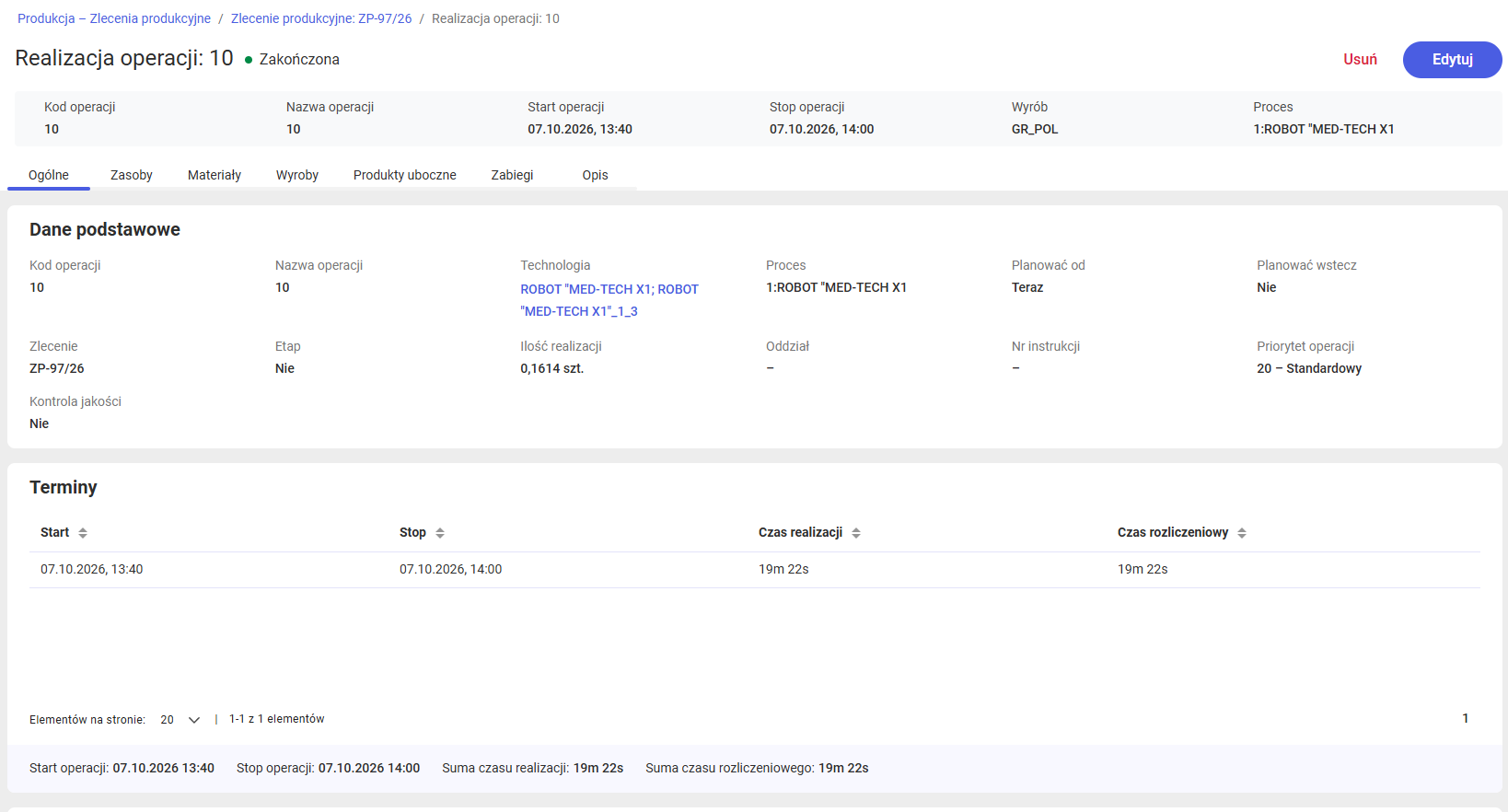Click the Realizacja operacji: 10 page title
The height and width of the screenshot is (812, 1508).
coord(124,58)
